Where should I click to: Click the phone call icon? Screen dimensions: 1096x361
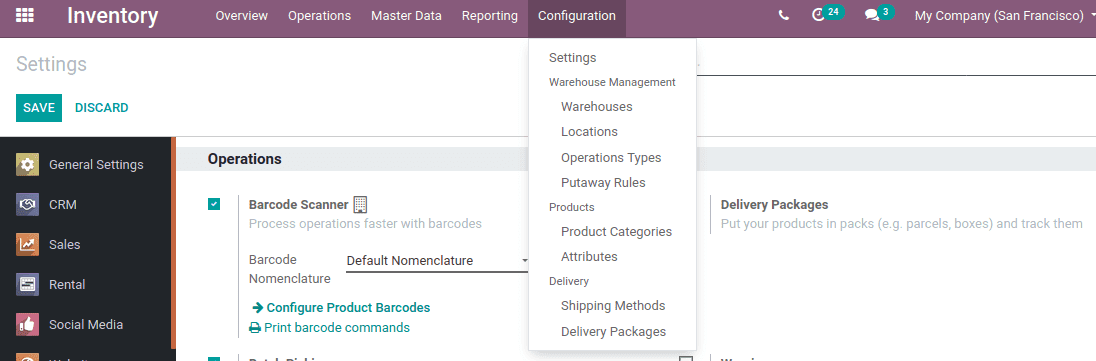pos(784,15)
